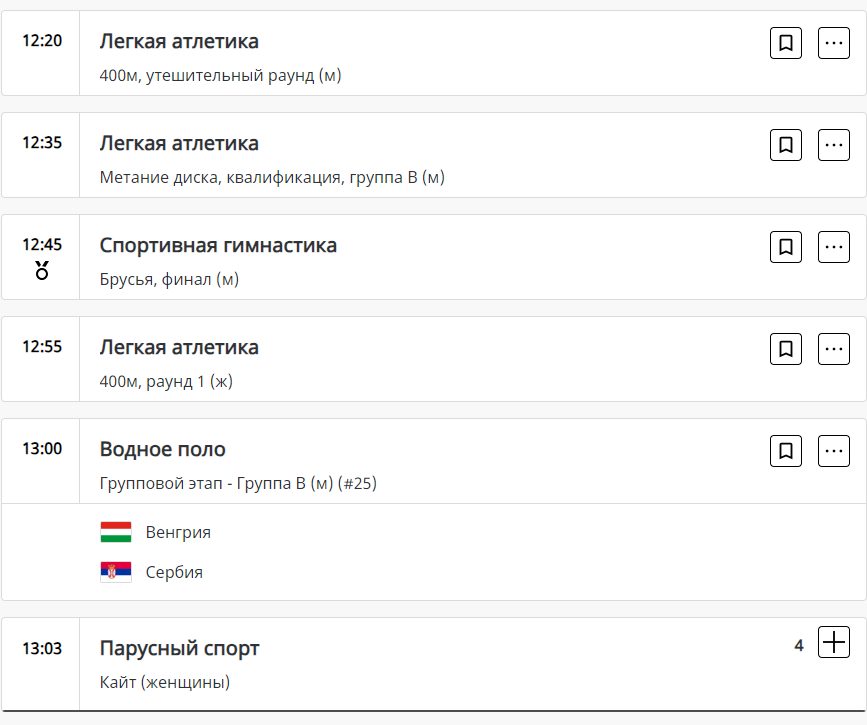This screenshot has height=725, width=867.
Task: Open more options for Спортивная гимнастика
Action: 834,247
